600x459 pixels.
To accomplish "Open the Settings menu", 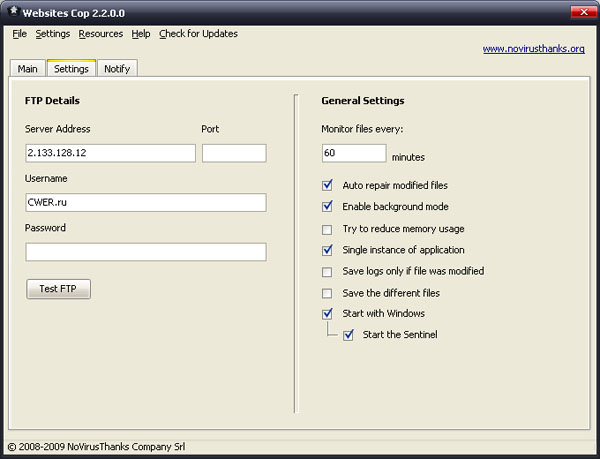I will pos(52,33).
